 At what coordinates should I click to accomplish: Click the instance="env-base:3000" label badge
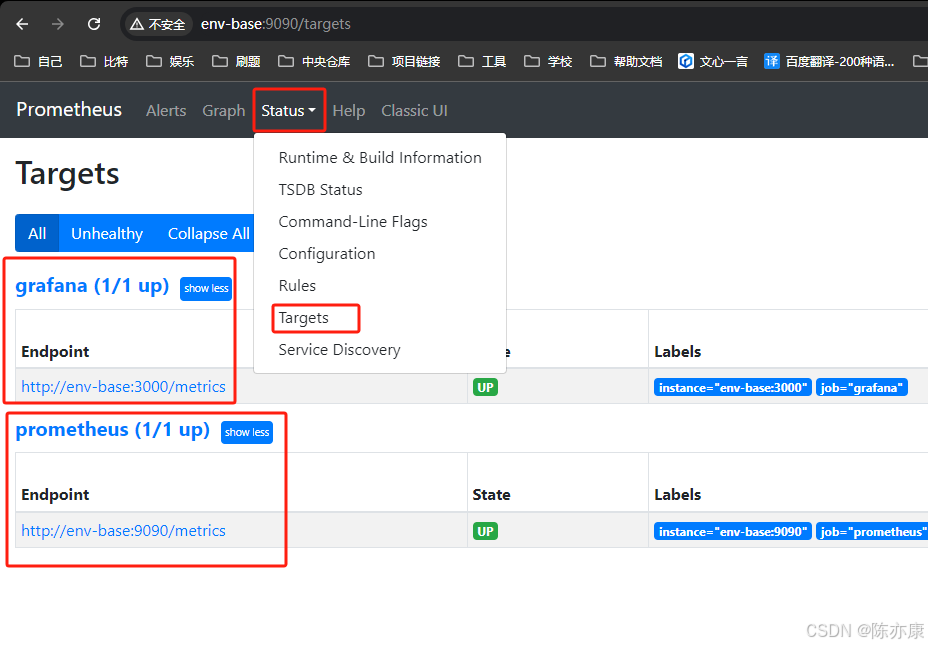733,387
